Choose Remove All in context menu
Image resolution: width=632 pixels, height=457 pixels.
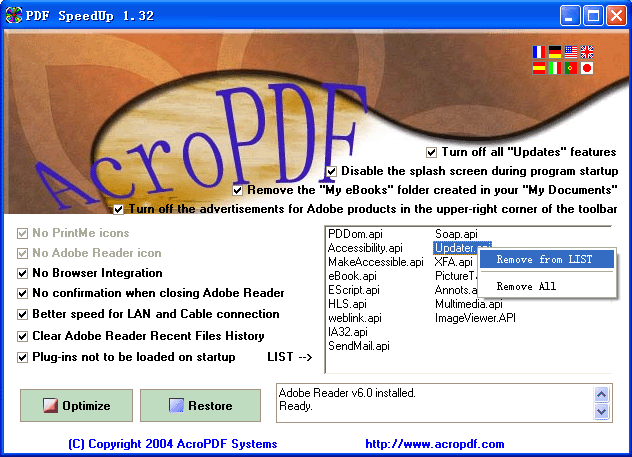[x=547, y=286]
